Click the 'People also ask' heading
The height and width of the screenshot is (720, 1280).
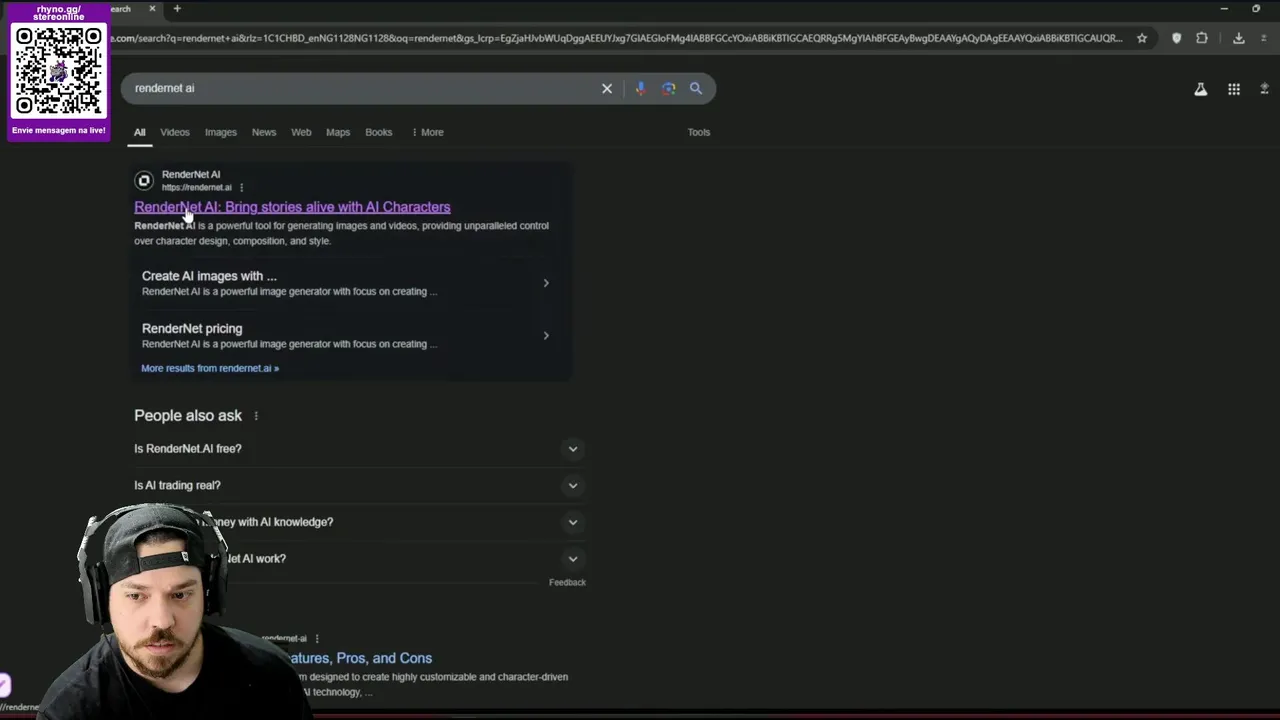coord(188,415)
